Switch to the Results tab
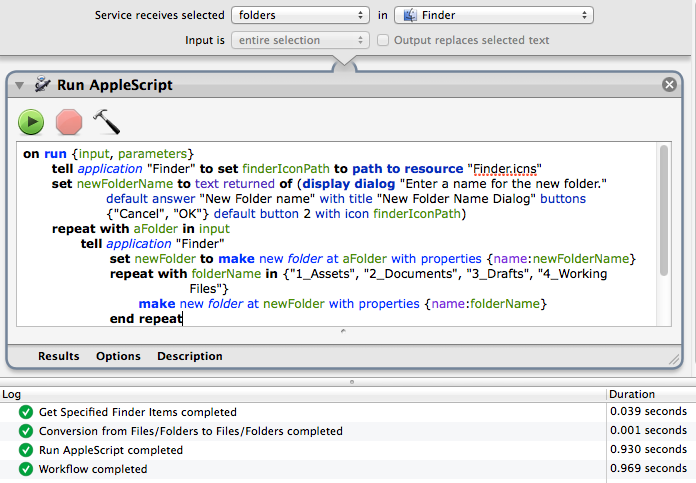This screenshot has width=696, height=483. (59, 356)
